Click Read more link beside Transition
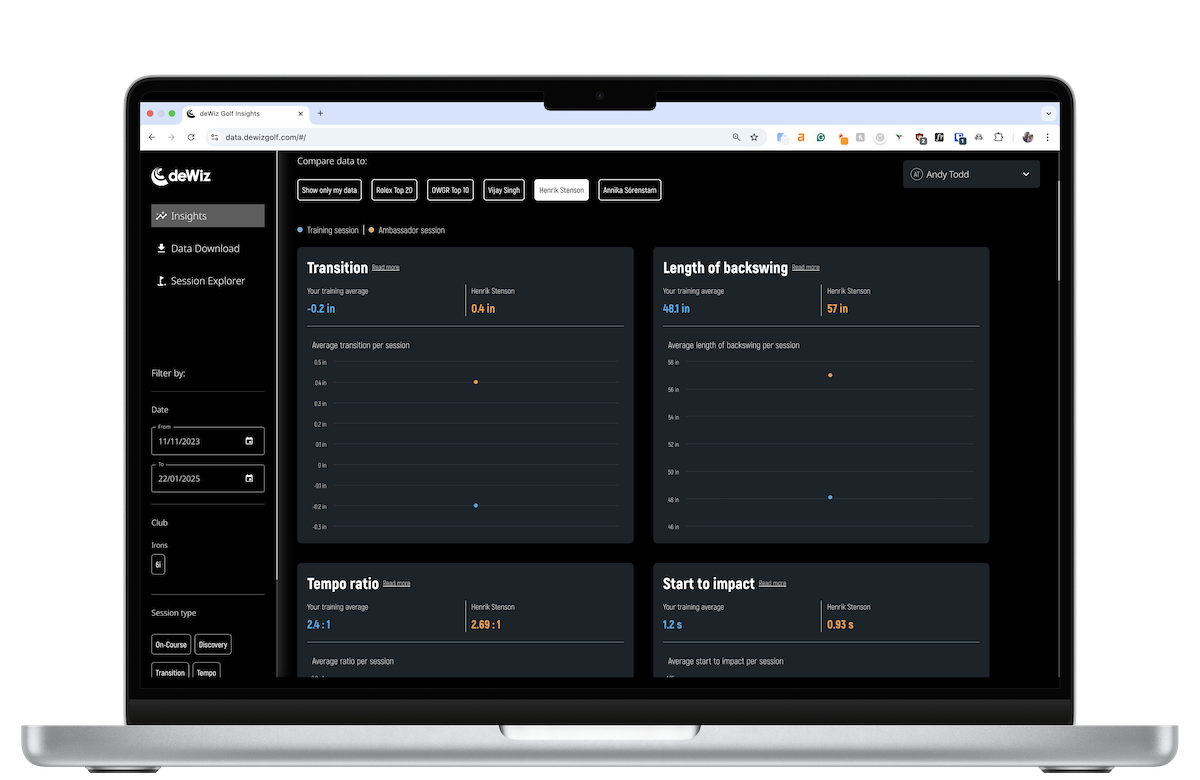The width and height of the screenshot is (1200, 780). (x=386, y=268)
